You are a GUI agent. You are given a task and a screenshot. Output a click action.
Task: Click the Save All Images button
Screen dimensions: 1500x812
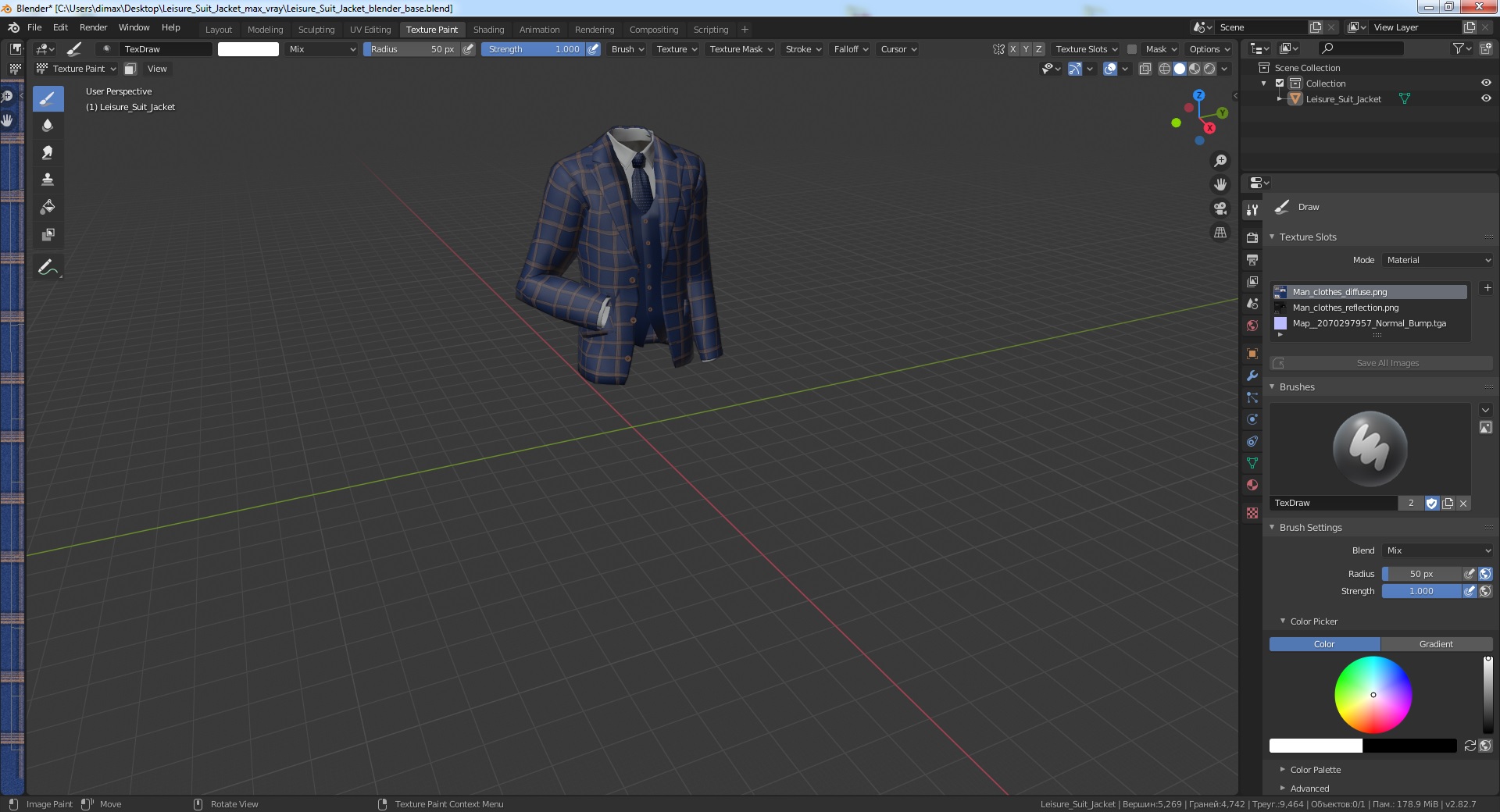tap(1380, 363)
